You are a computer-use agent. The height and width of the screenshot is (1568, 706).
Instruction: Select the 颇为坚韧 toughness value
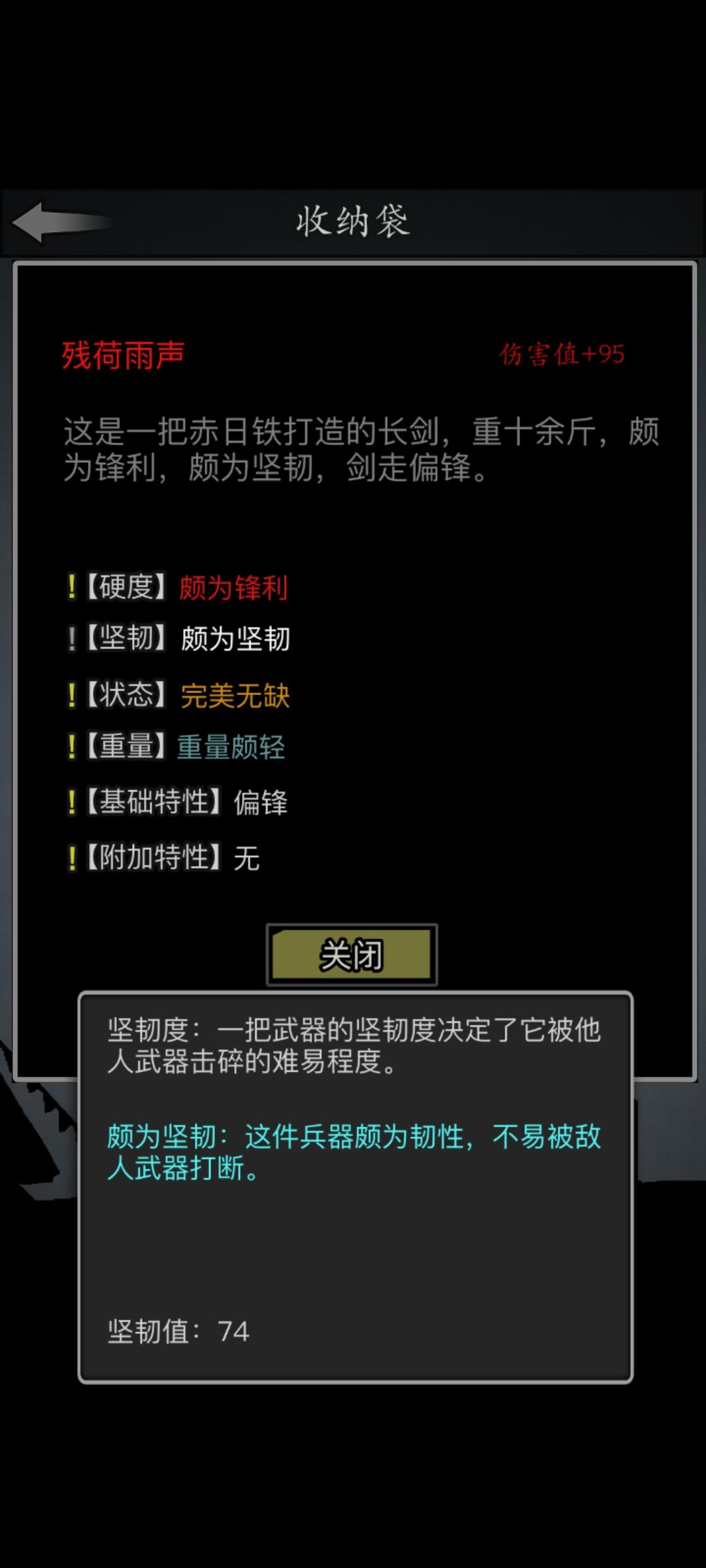click(x=235, y=638)
